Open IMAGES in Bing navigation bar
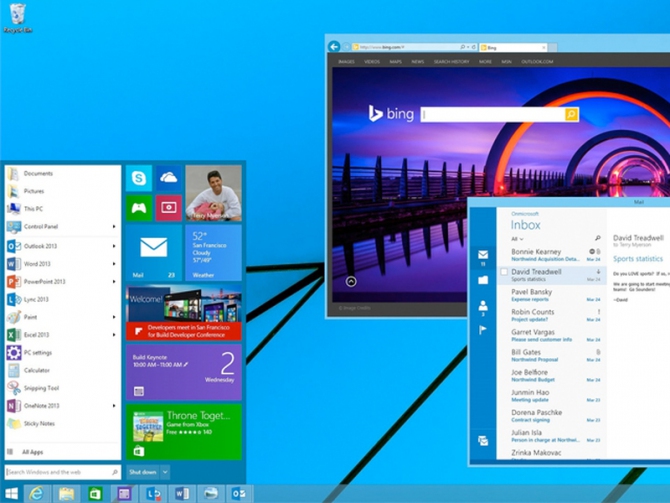The height and width of the screenshot is (503, 670). tap(347, 62)
